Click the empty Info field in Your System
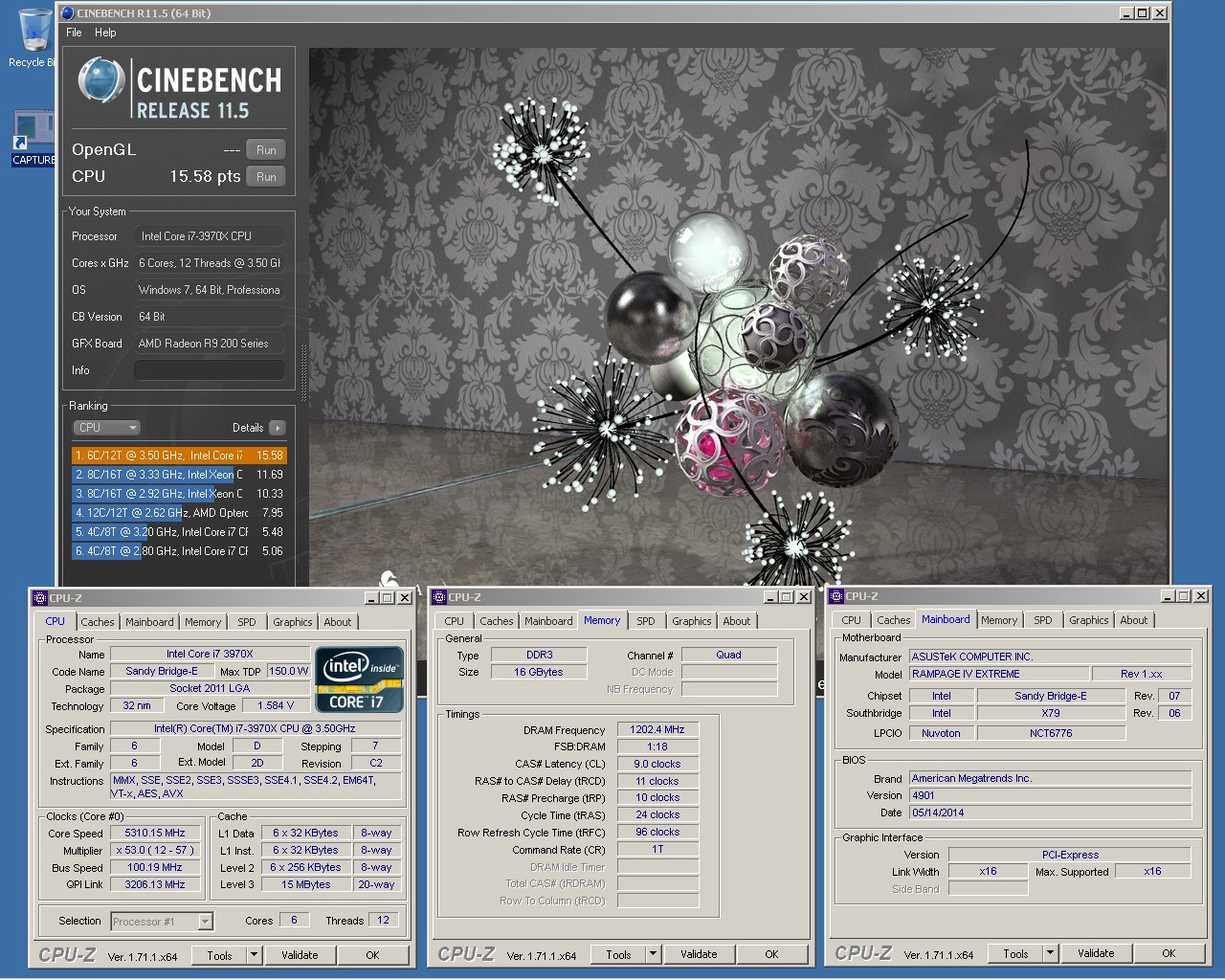This screenshot has width=1225, height=980. click(210, 370)
